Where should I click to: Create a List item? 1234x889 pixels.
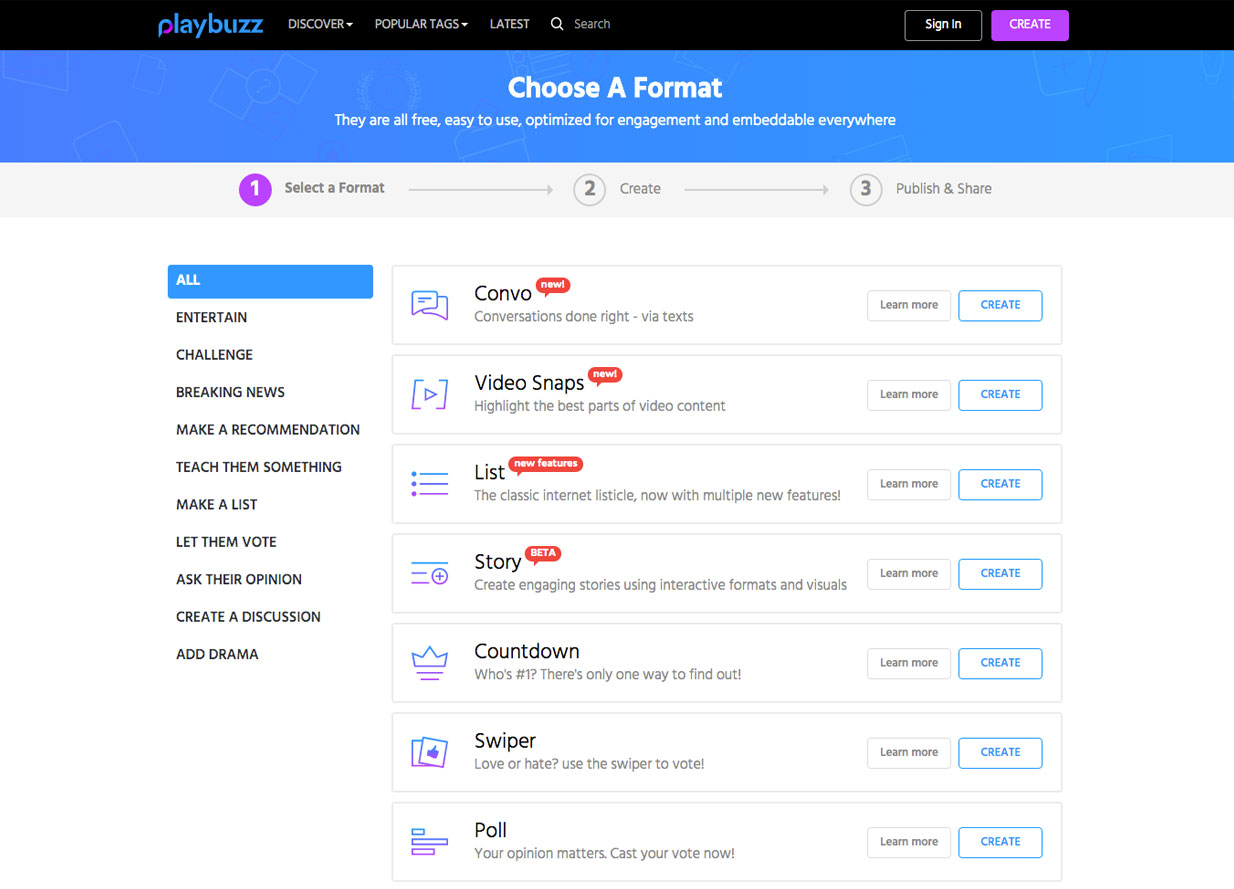[1000, 484]
